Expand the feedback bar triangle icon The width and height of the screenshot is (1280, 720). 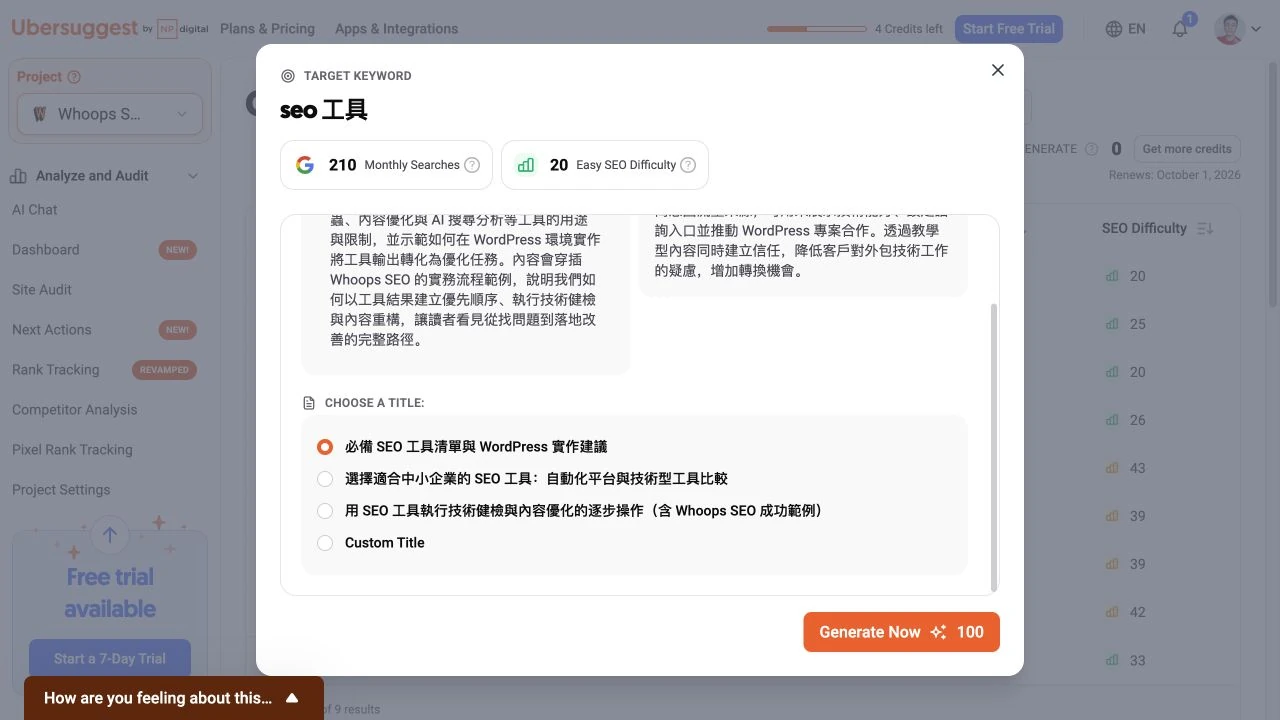(x=292, y=698)
